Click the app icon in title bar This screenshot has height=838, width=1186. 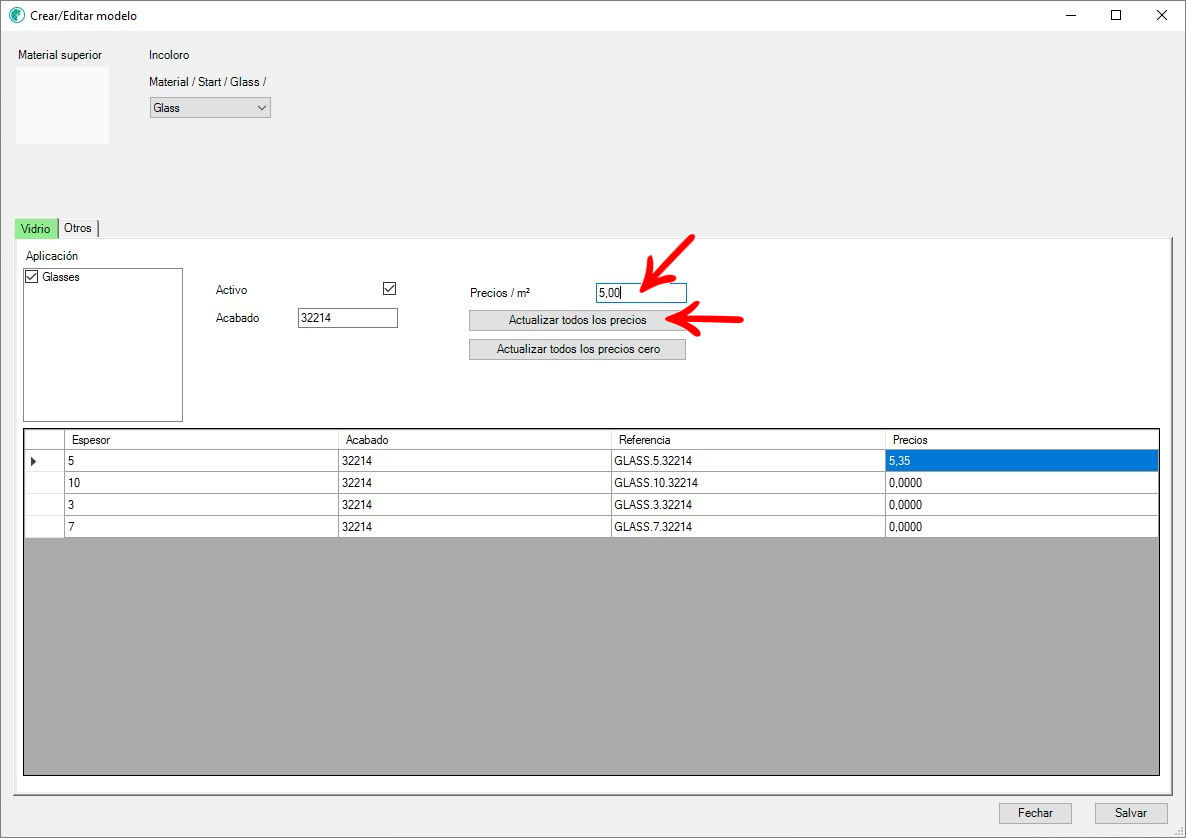click(16, 16)
